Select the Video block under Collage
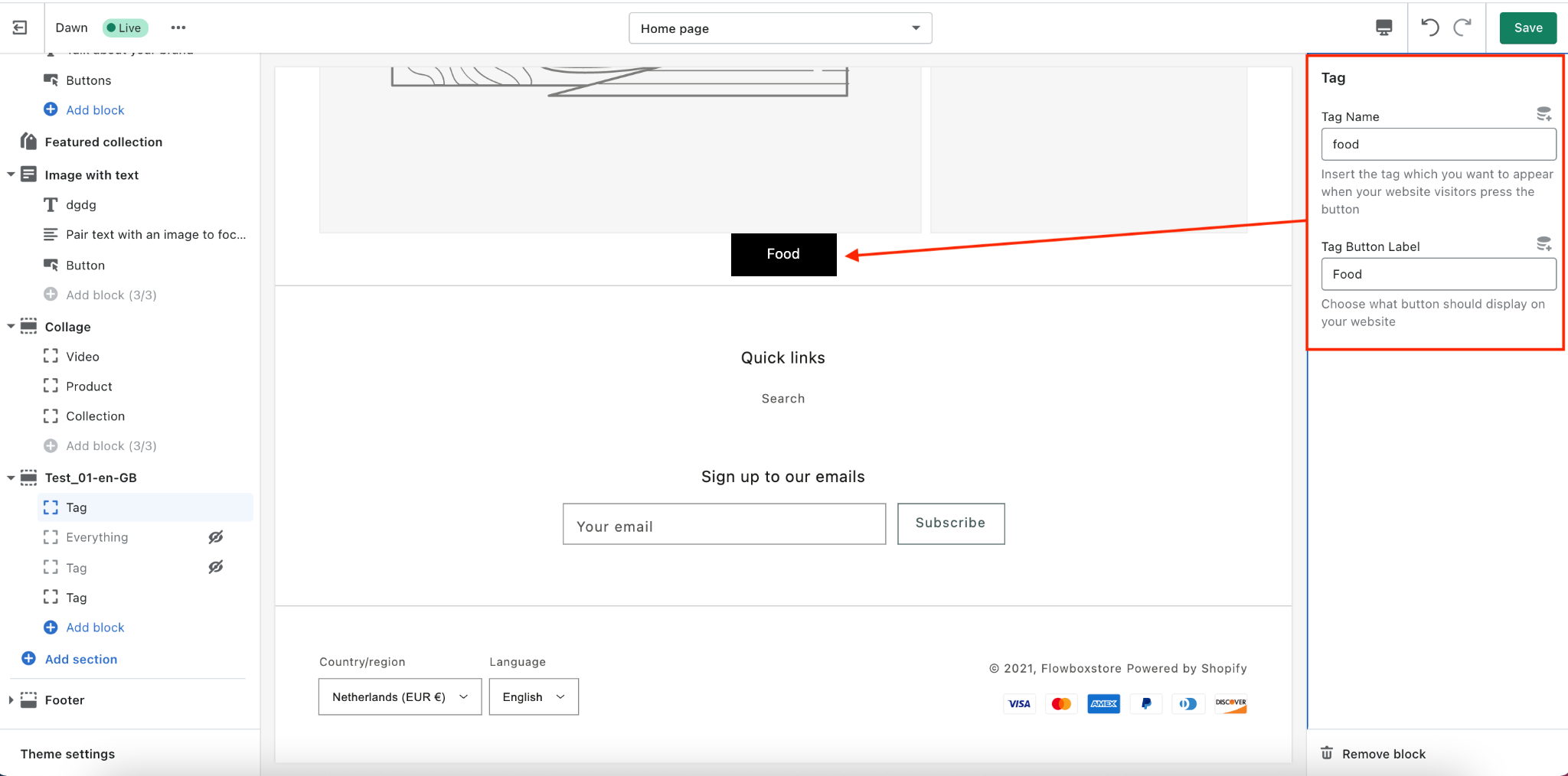The image size is (1568, 776). pos(83,357)
